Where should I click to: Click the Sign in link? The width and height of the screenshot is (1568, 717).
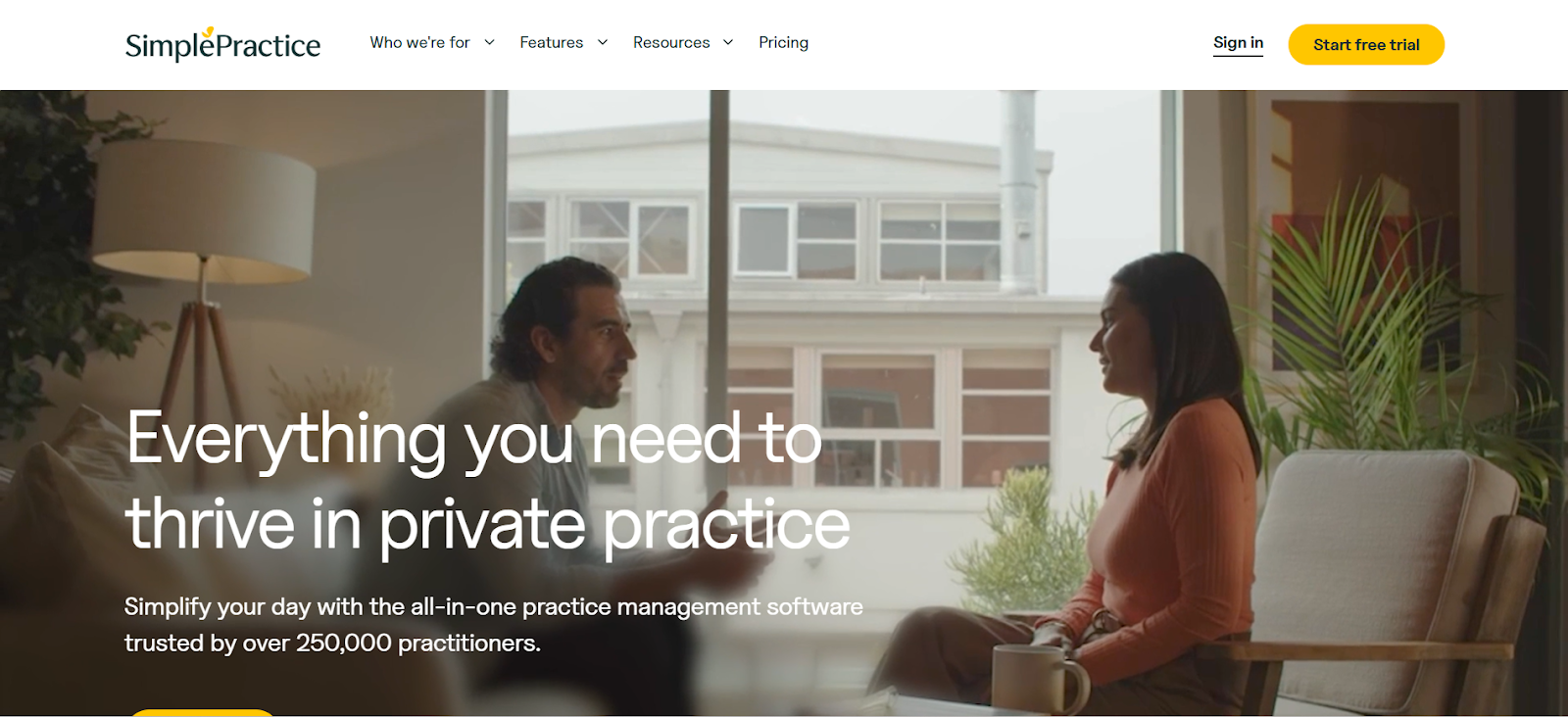point(1238,43)
